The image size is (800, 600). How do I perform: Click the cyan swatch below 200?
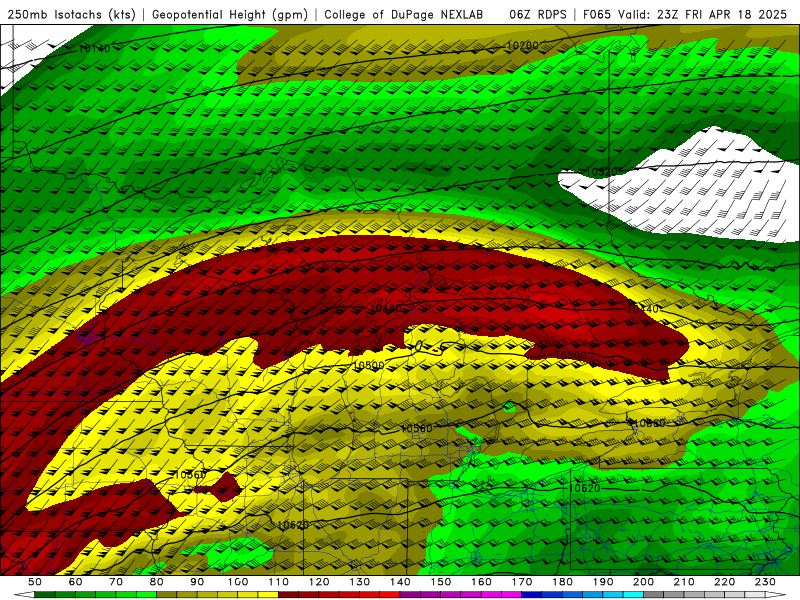tap(633, 595)
